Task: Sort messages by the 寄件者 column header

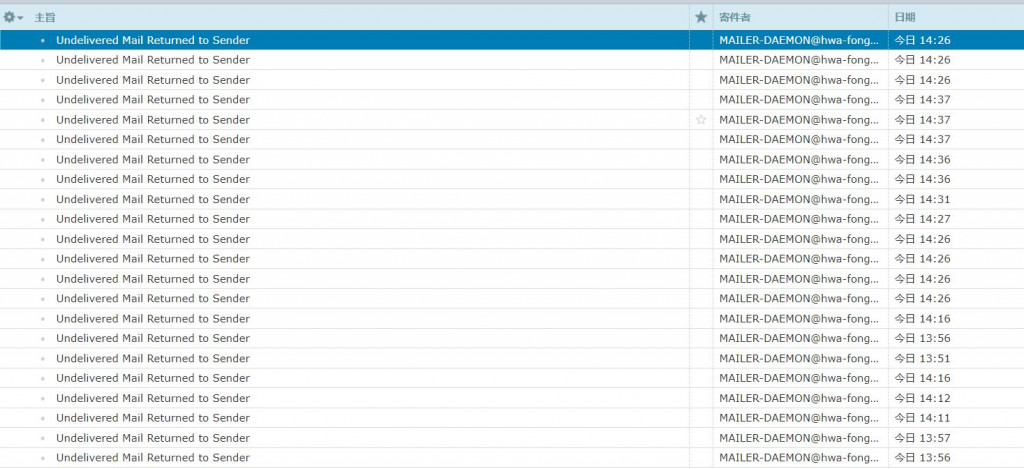Action: [x=735, y=18]
